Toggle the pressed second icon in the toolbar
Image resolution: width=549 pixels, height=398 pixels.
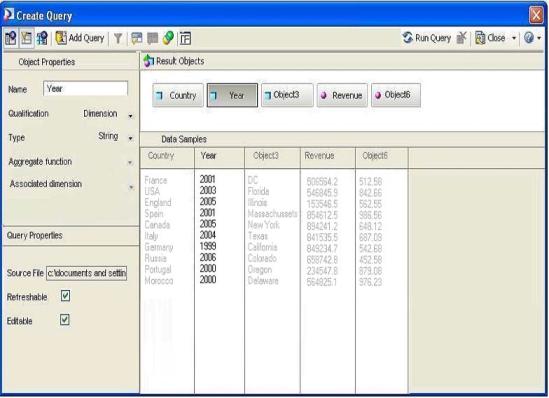pos(27,38)
